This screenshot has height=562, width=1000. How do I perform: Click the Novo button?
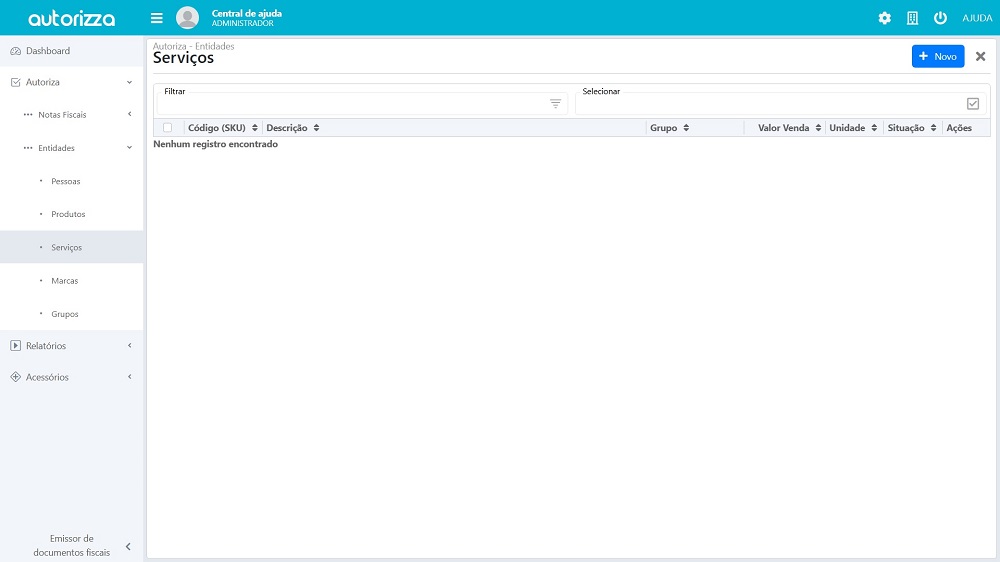937,57
